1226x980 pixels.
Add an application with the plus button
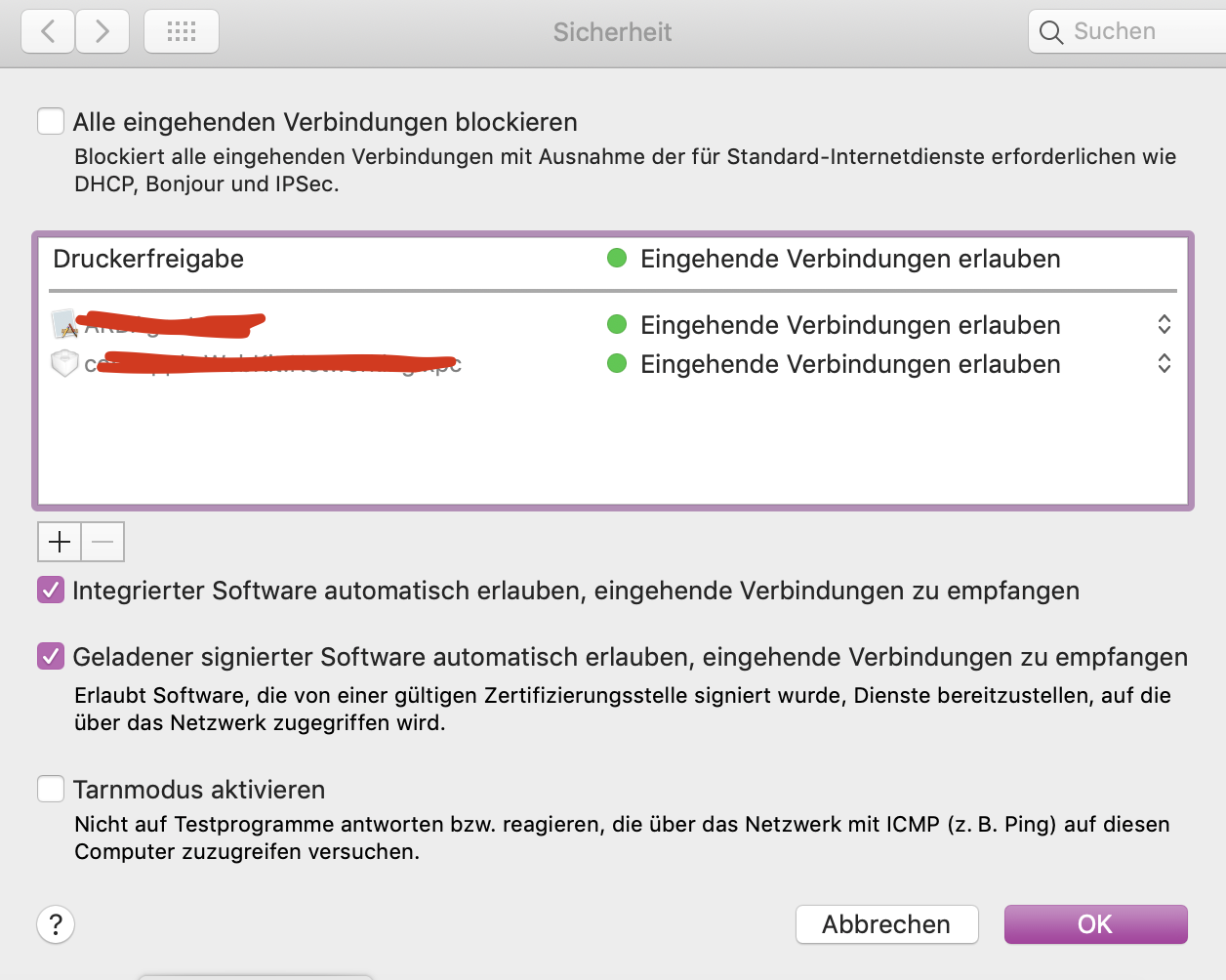(x=60, y=542)
